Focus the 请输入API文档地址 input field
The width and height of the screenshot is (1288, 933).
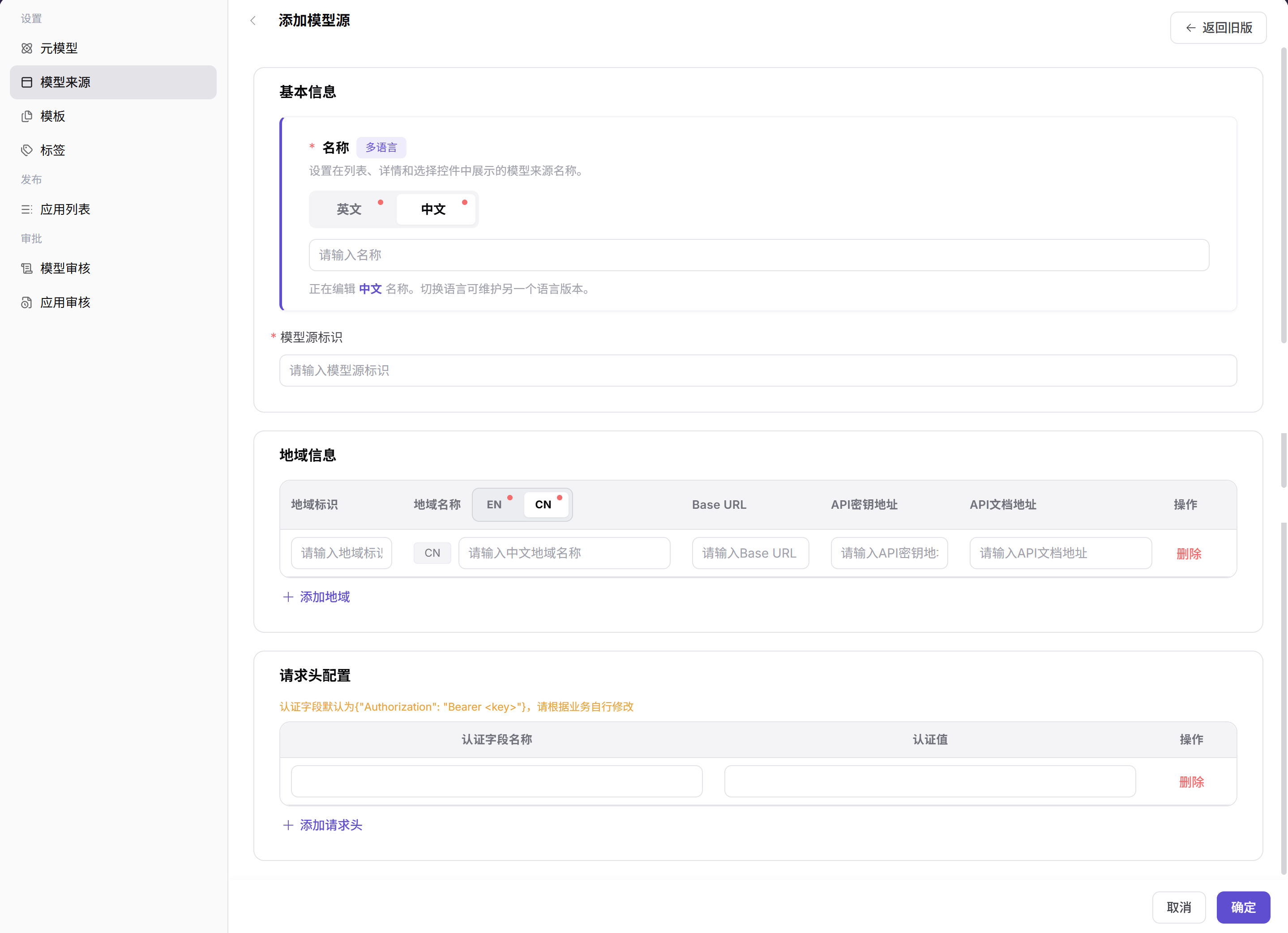(1061, 554)
